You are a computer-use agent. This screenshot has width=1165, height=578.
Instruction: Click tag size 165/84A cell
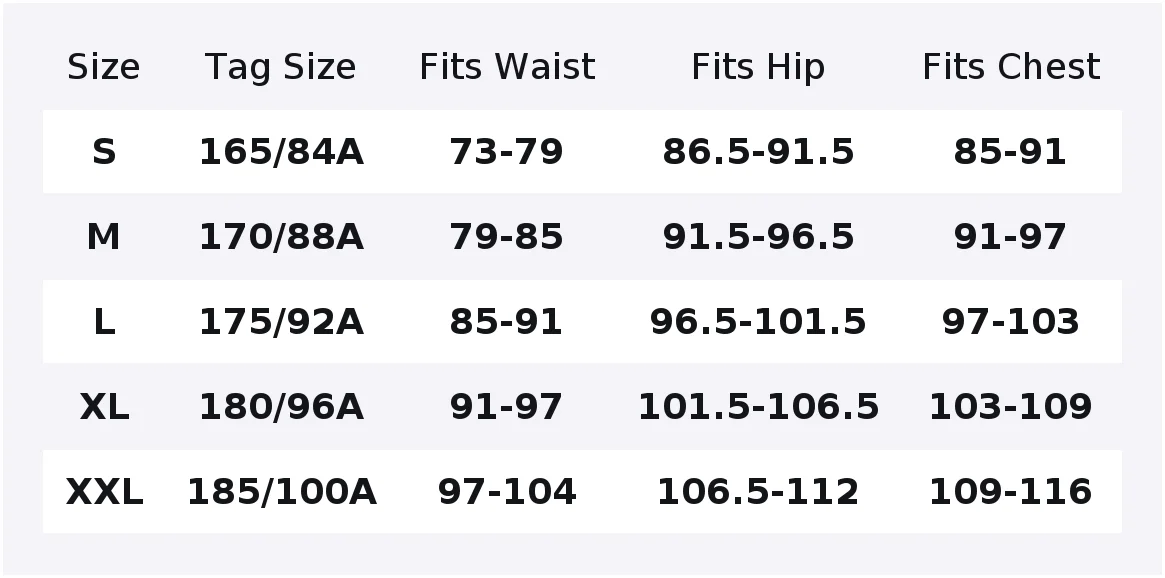[x=282, y=152]
